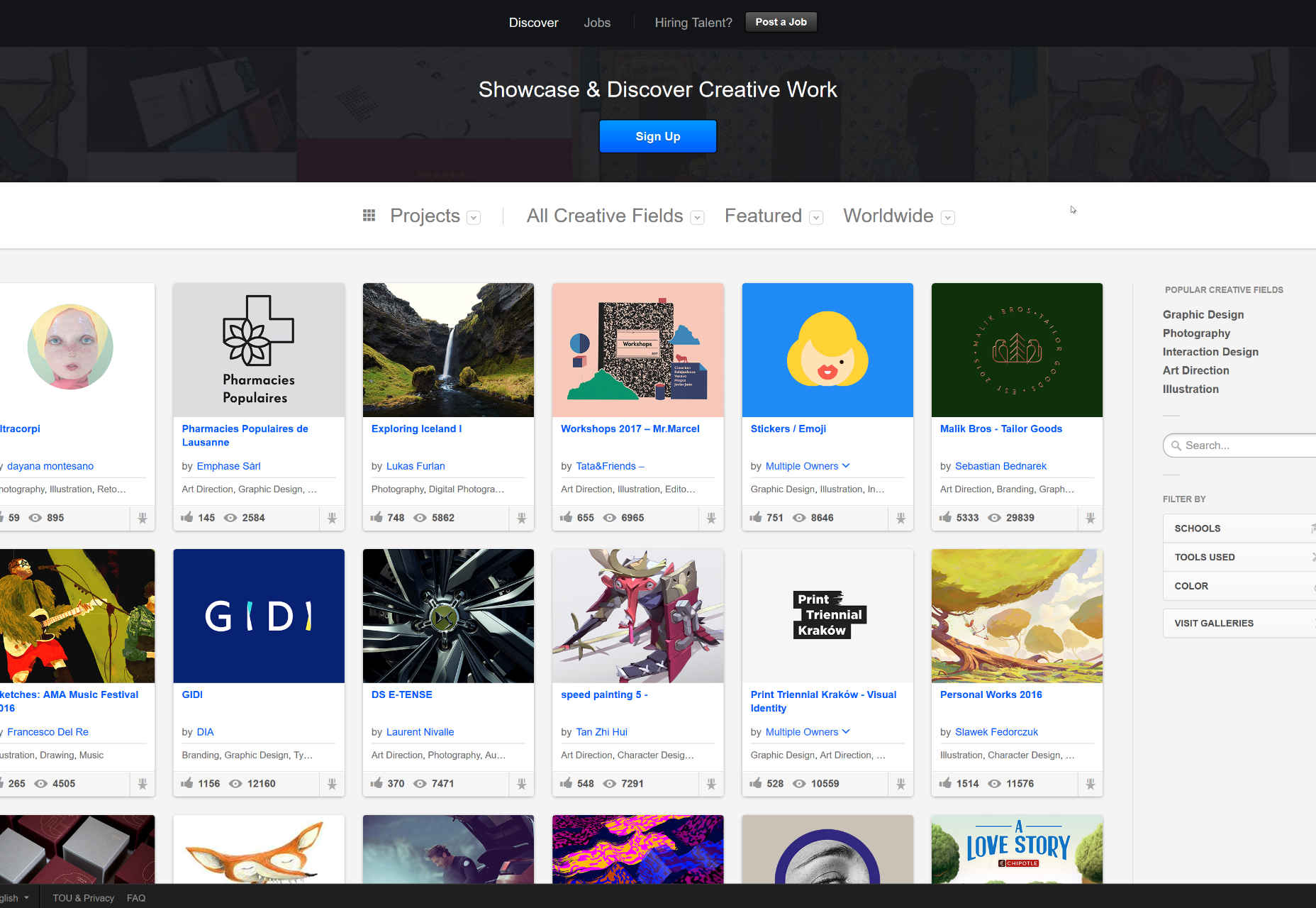Open the Featured sort dropdown

(816, 218)
